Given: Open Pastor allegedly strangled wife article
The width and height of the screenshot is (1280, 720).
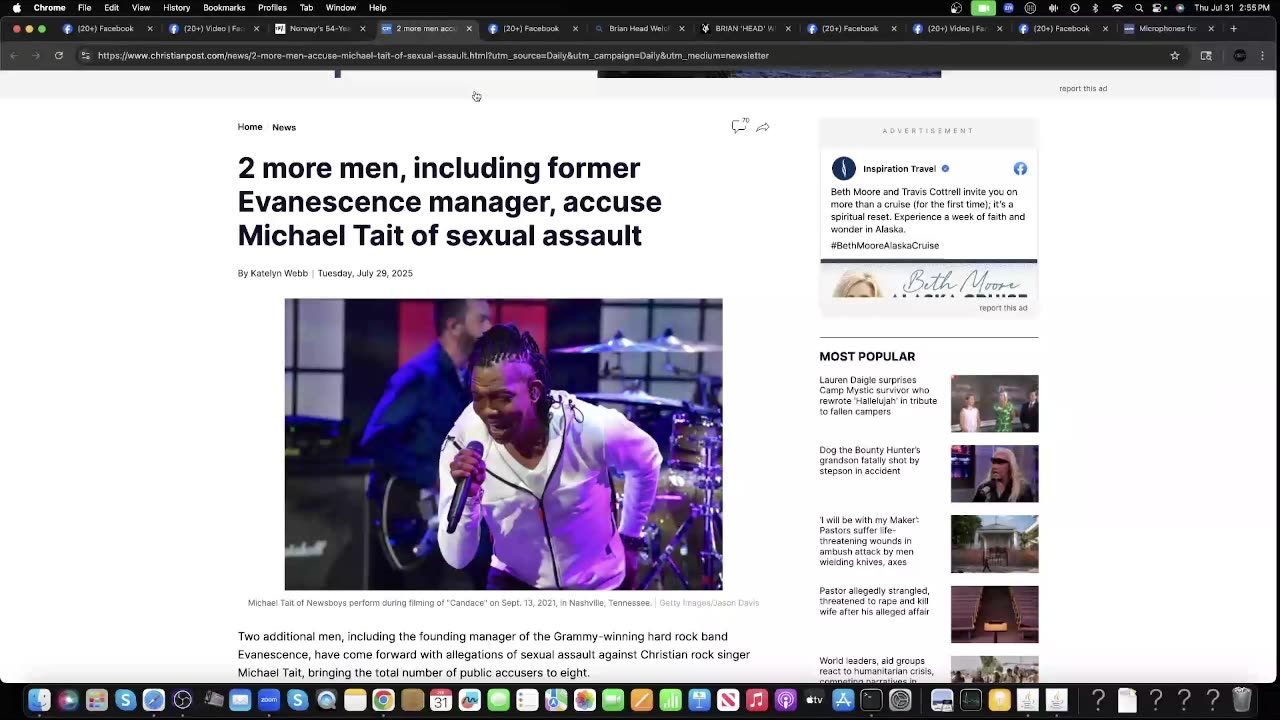Looking at the screenshot, I should (x=874, y=601).
